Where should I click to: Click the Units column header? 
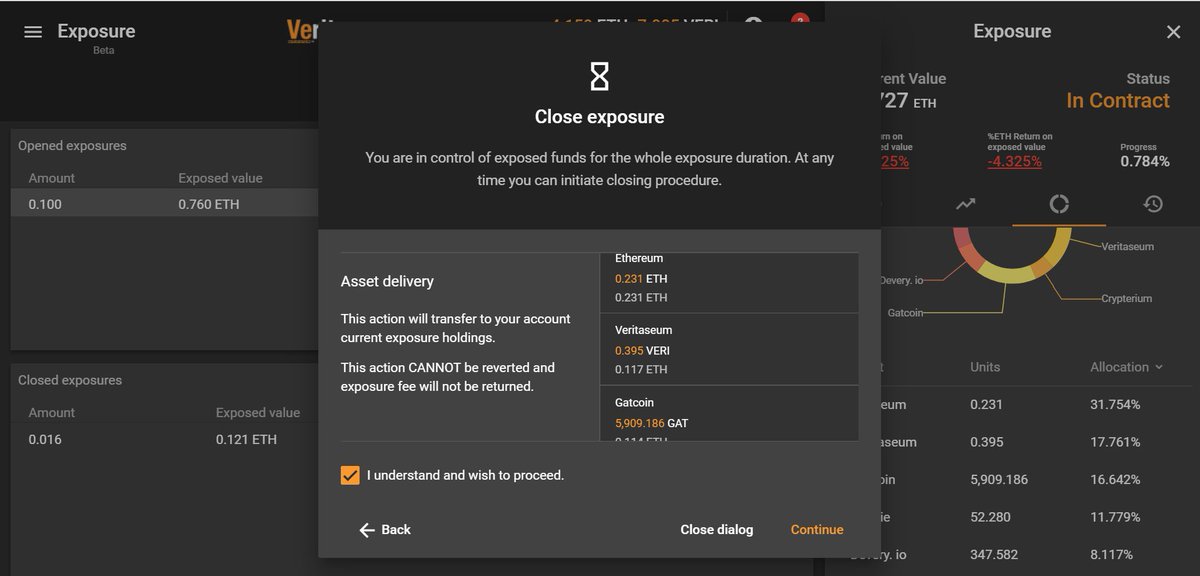click(985, 367)
